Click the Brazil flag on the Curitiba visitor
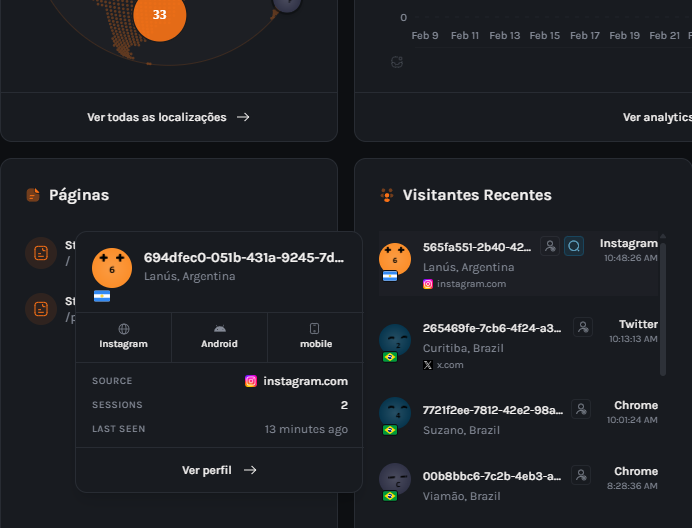This screenshot has height=528, width=692. [x=390, y=357]
